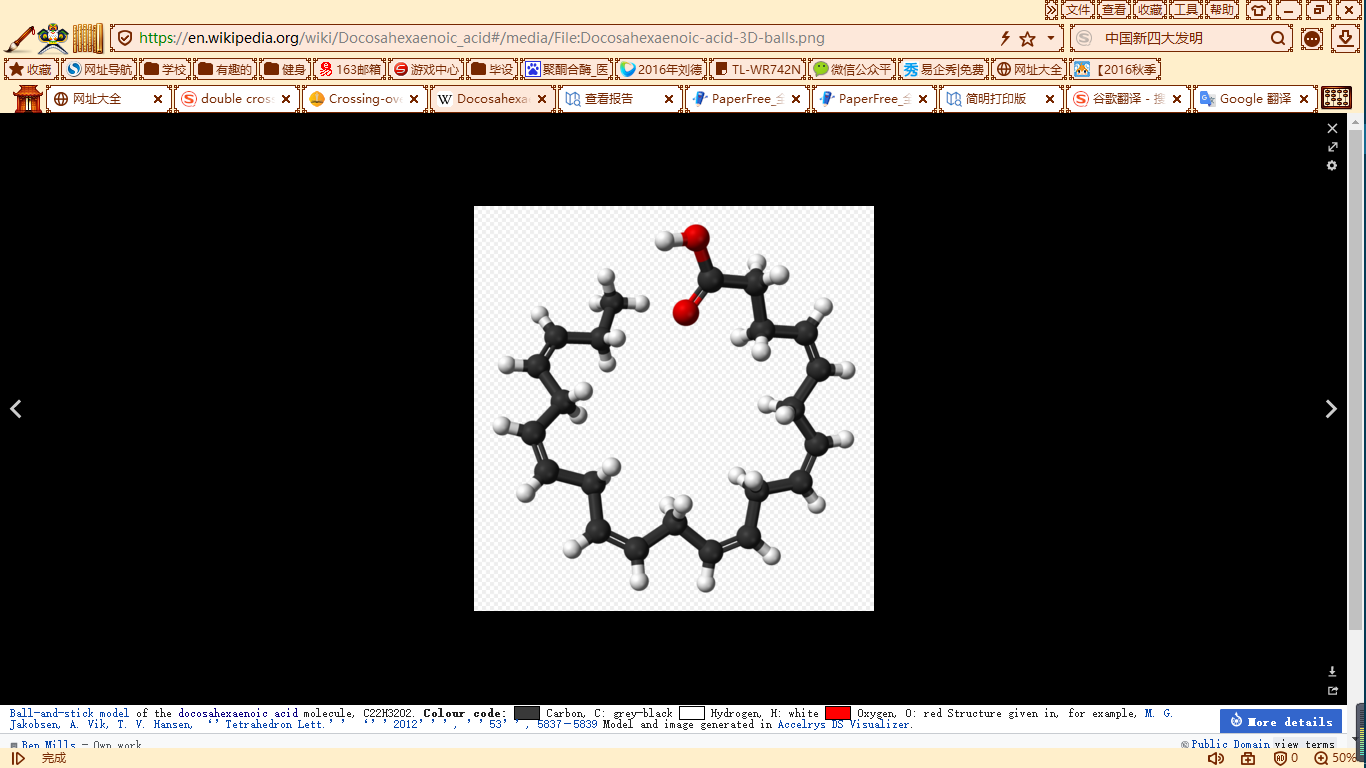Bookmark page with the star icon
Screen dimensions: 1366x768
pyautogui.click(x=1027, y=39)
